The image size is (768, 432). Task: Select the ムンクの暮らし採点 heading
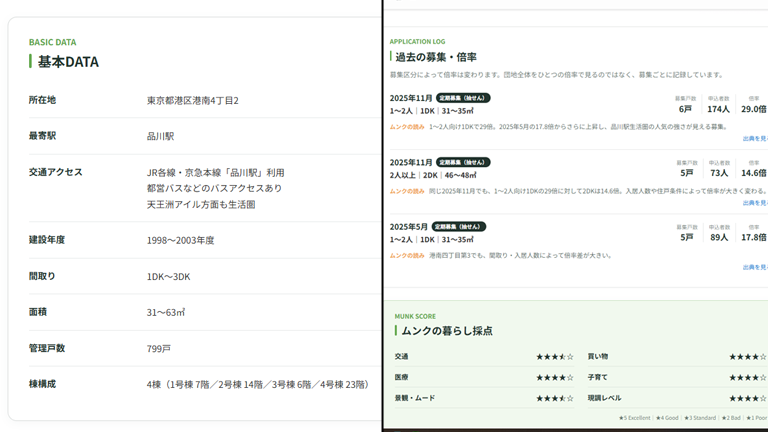pos(447,331)
